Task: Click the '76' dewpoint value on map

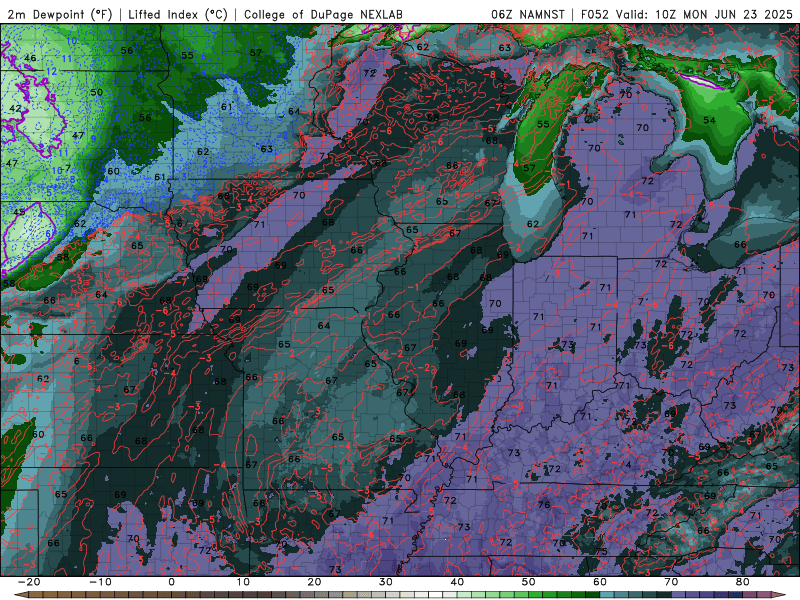Action: tap(544, 505)
